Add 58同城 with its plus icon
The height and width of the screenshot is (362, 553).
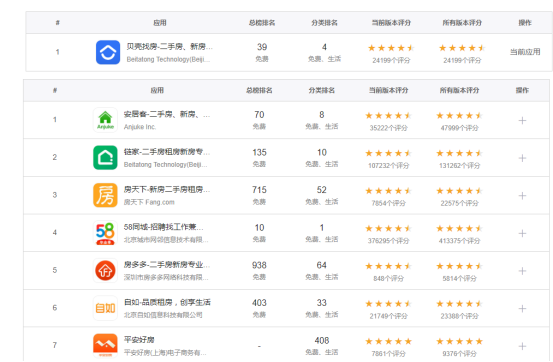(x=522, y=234)
